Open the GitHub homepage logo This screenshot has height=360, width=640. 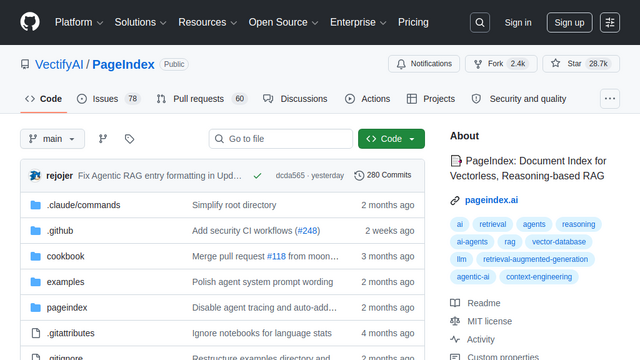coord(30,22)
